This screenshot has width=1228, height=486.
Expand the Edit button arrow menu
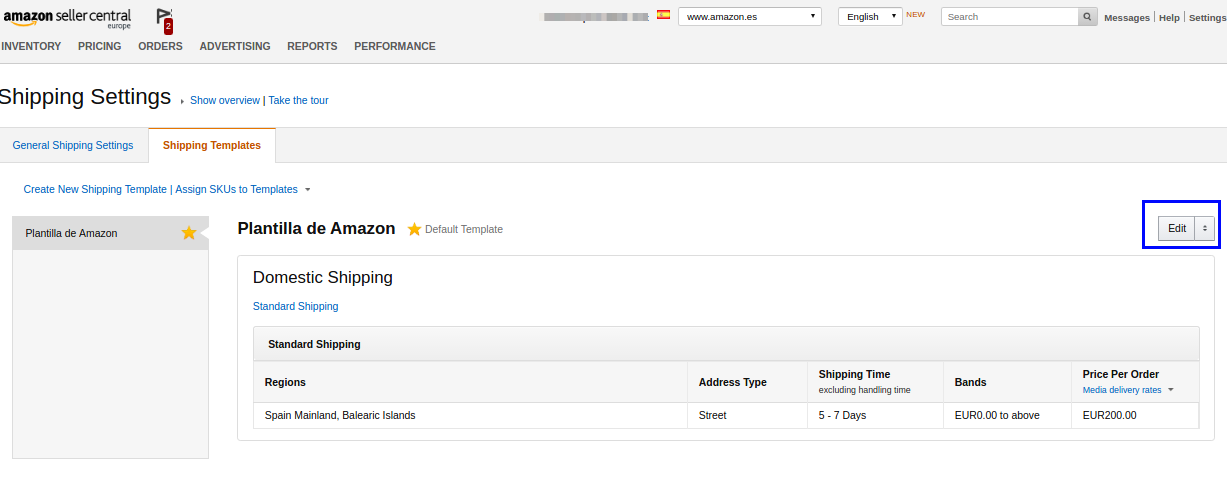pyautogui.click(x=1205, y=228)
